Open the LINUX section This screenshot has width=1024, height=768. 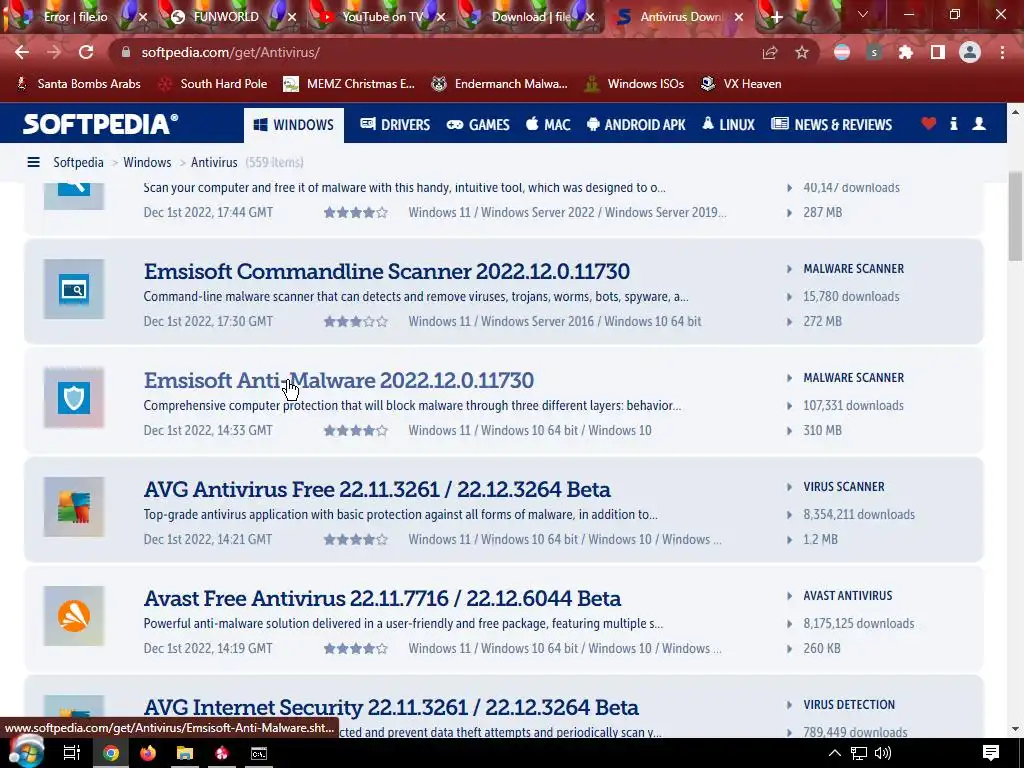(728, 125)
